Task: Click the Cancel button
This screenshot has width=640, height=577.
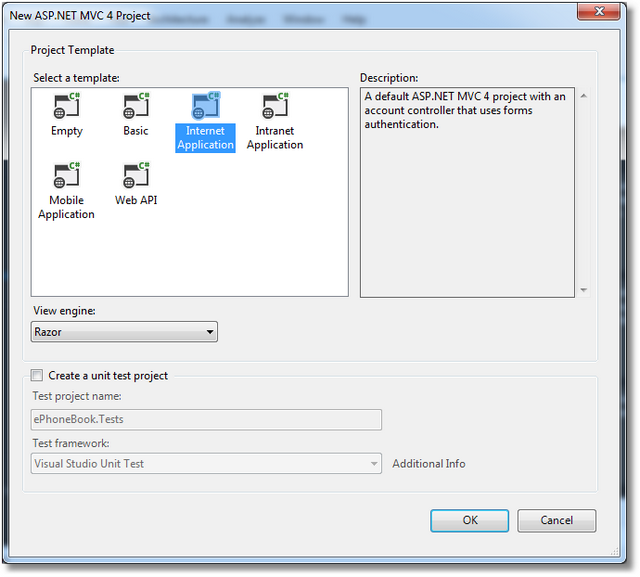Action: click(x=557, y=520)
